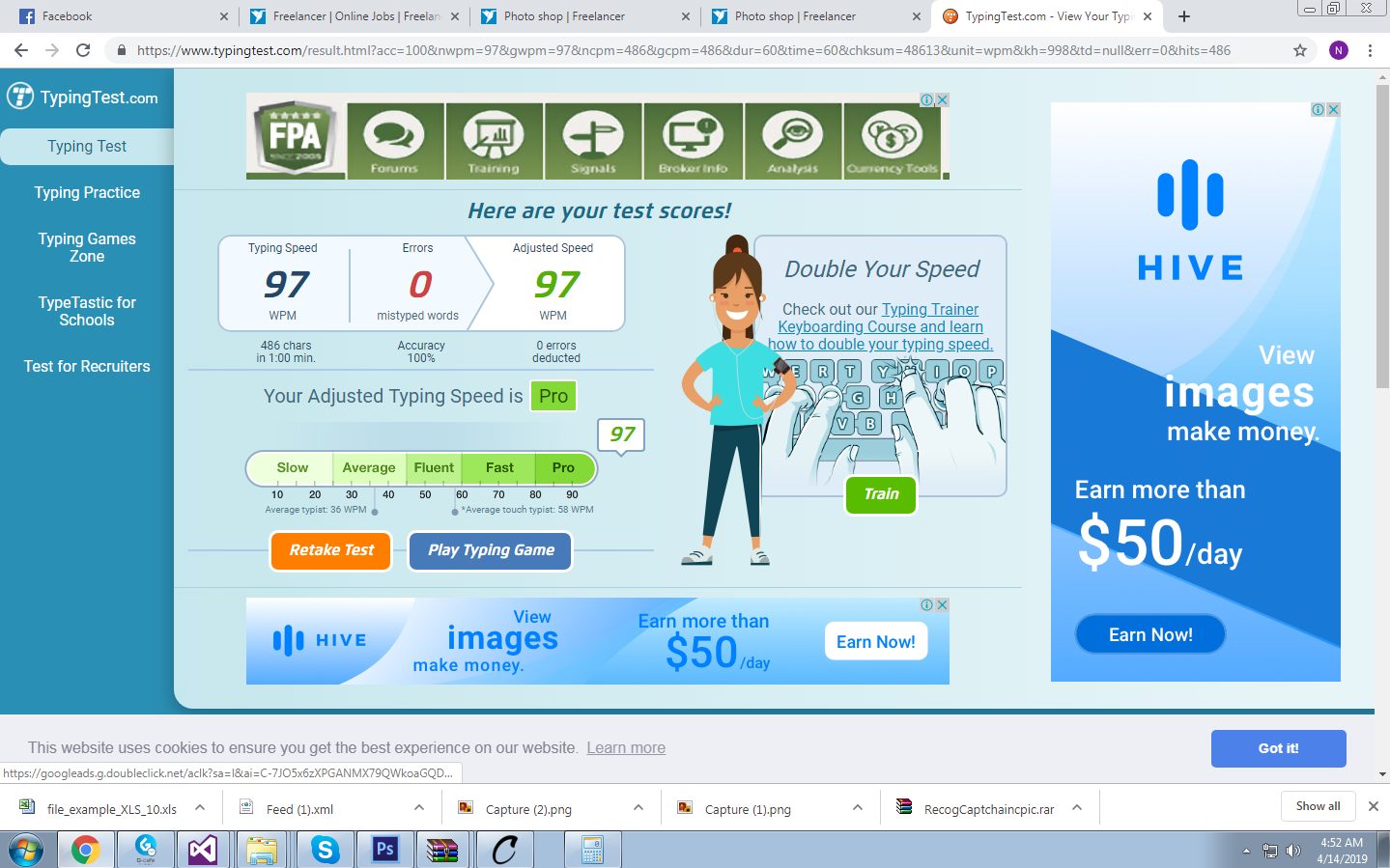Close the right Hive sidebar ad
1390x868 pixels.
click(x=1333, y=109)
